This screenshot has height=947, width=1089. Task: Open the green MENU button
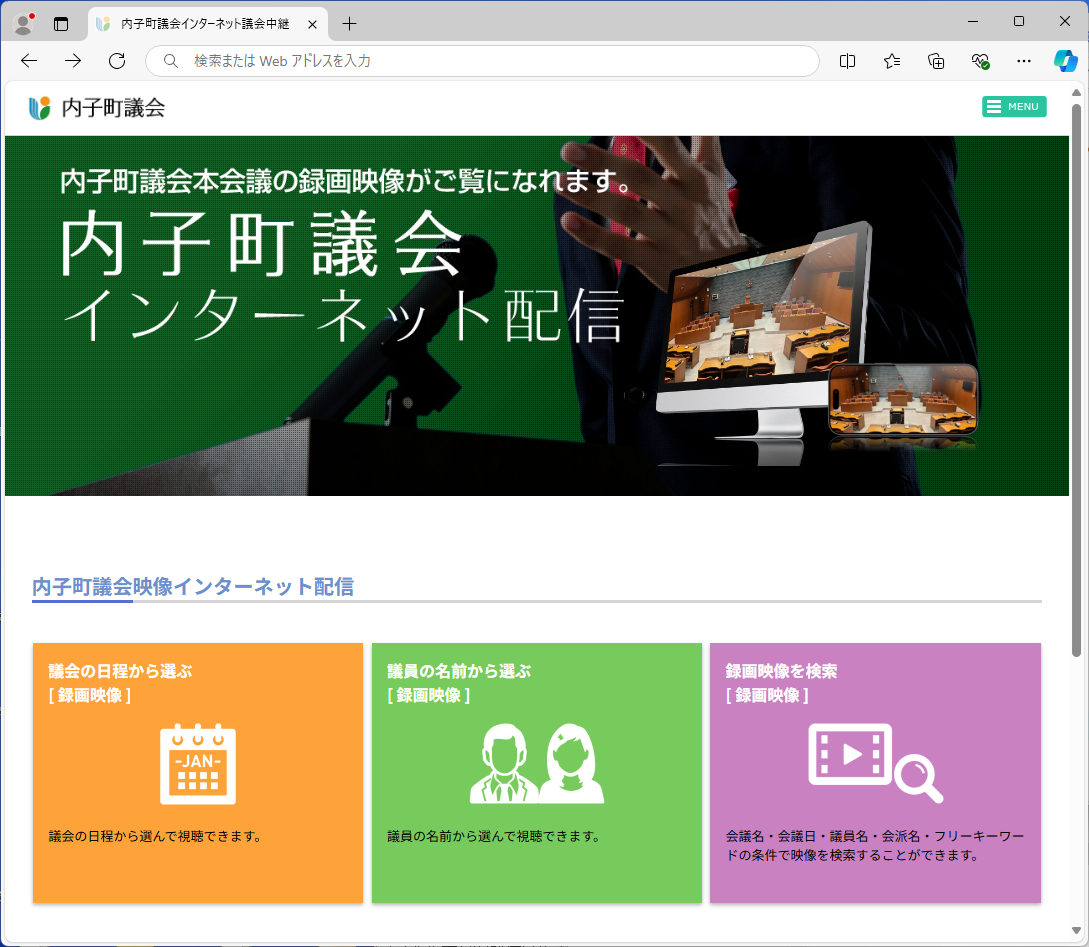1014,106
